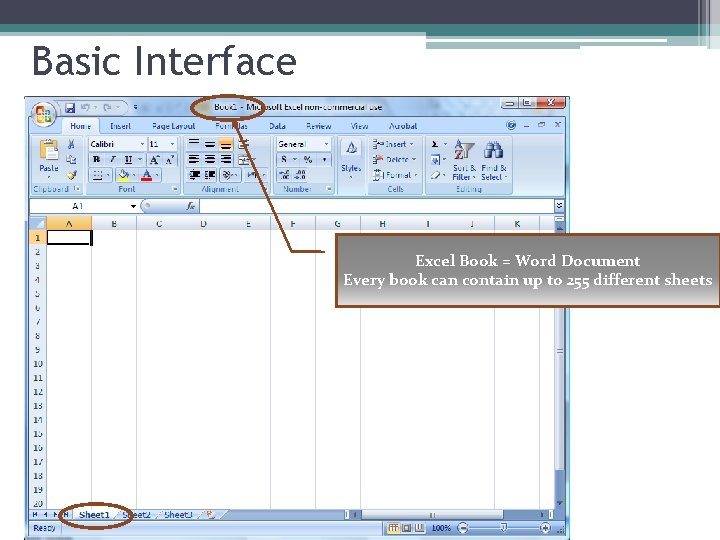Click Decrease Decimal icon

click(x=300, y=175)
